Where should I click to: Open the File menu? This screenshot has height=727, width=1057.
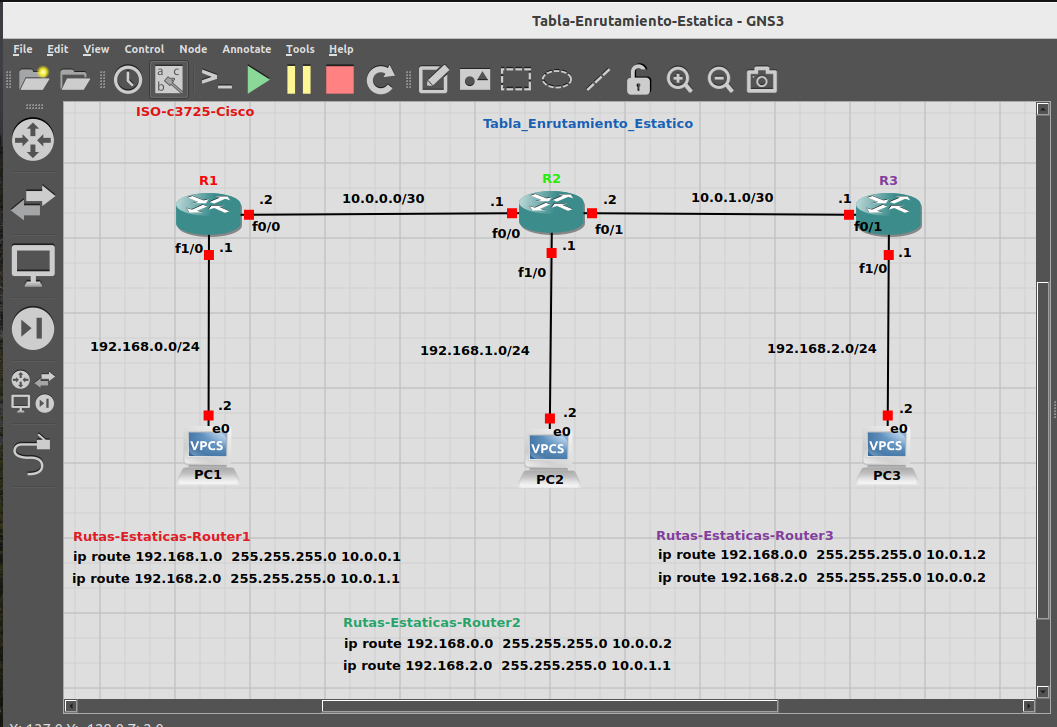(22, 49)
